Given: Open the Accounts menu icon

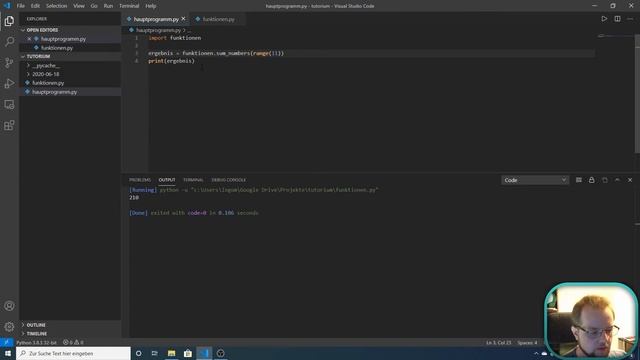Looking at the screenshot, I should click(9, 306).
